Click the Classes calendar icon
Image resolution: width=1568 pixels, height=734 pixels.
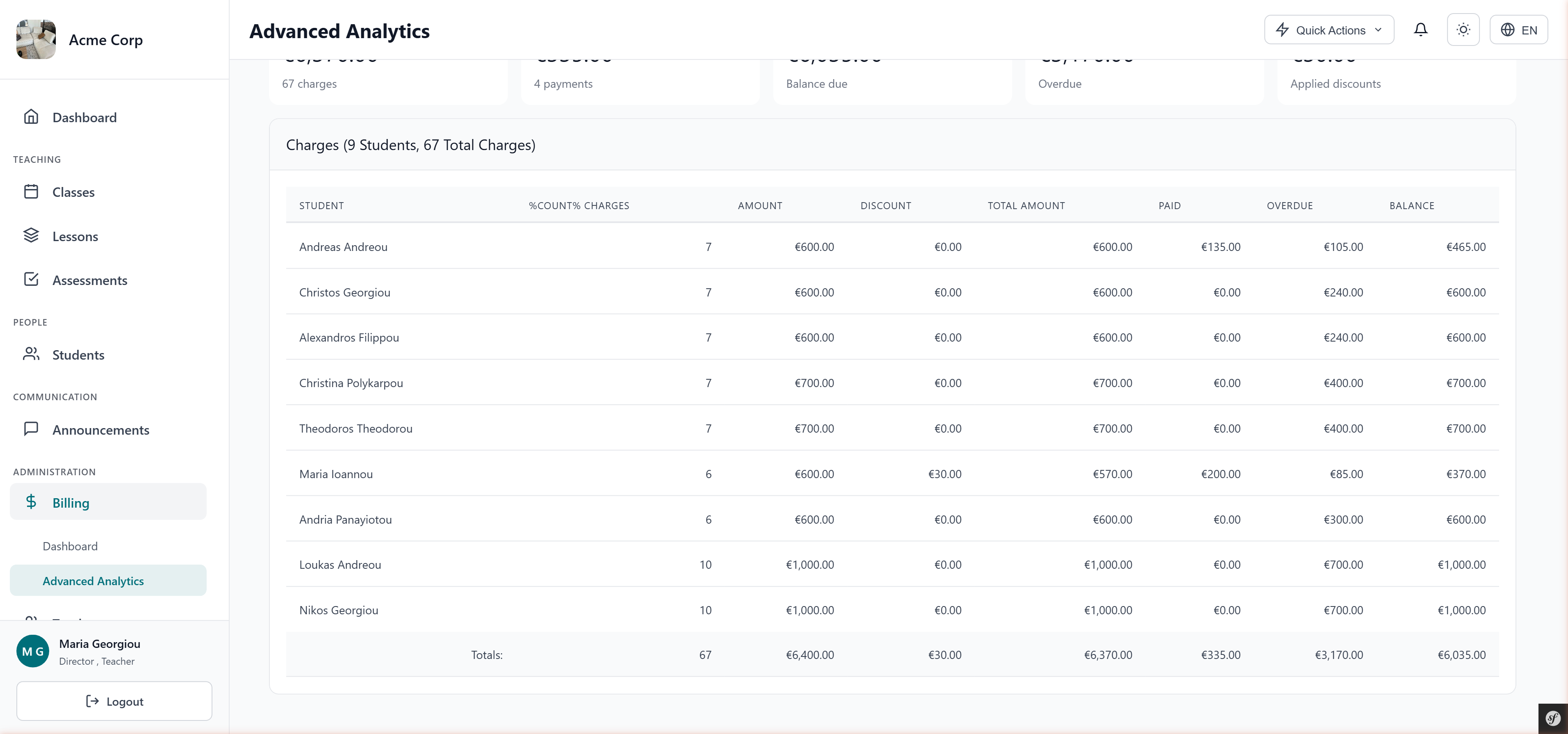31,192
